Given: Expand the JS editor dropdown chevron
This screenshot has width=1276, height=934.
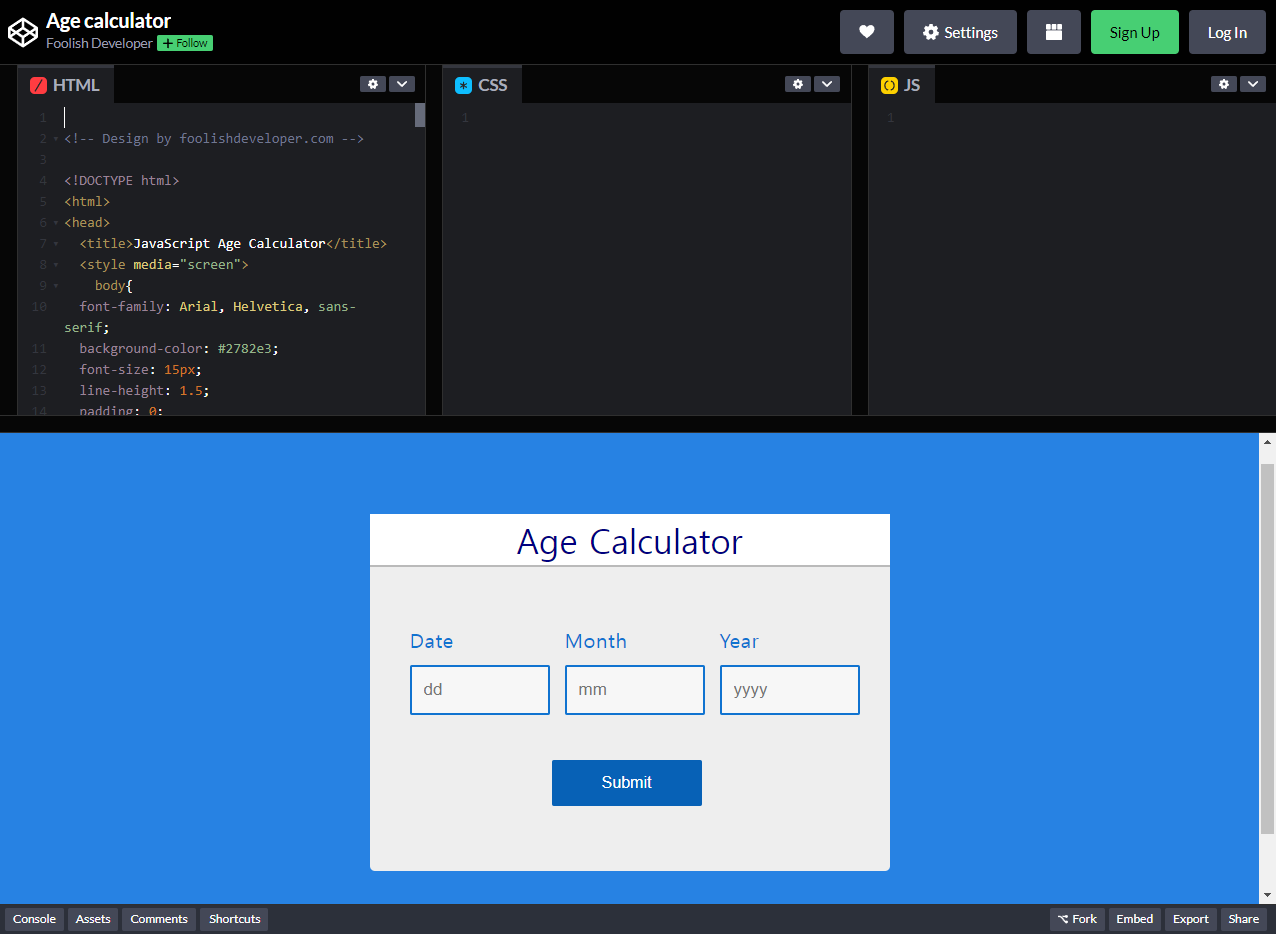Looking at the screenshot, I should click(x=1252, y=84).
